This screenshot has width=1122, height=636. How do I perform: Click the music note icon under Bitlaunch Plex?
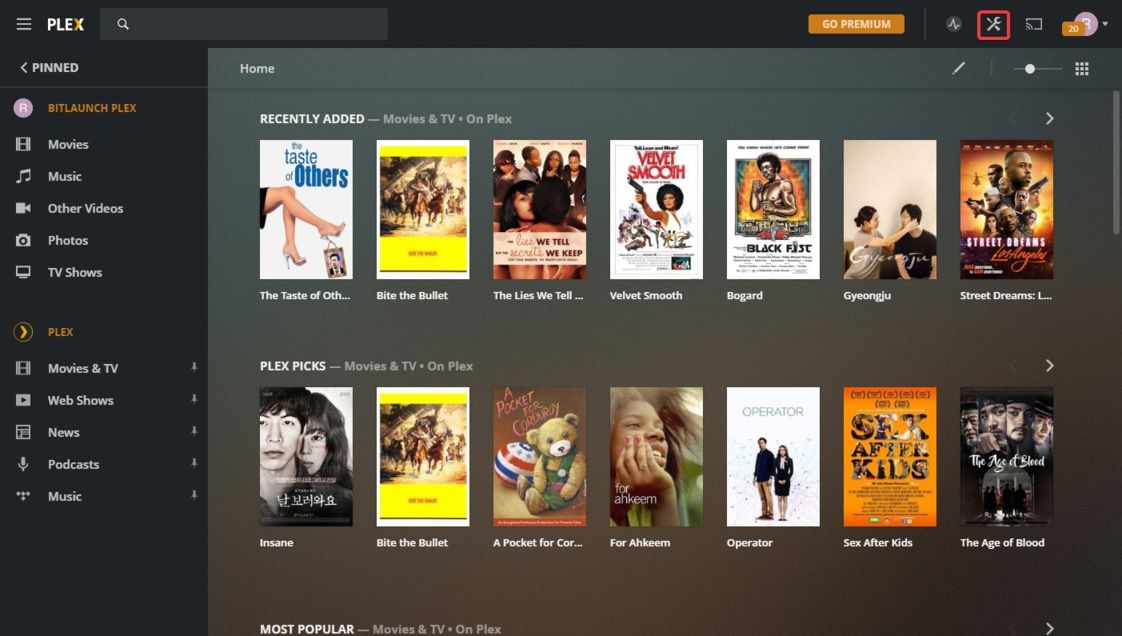[x=23, y=176]
